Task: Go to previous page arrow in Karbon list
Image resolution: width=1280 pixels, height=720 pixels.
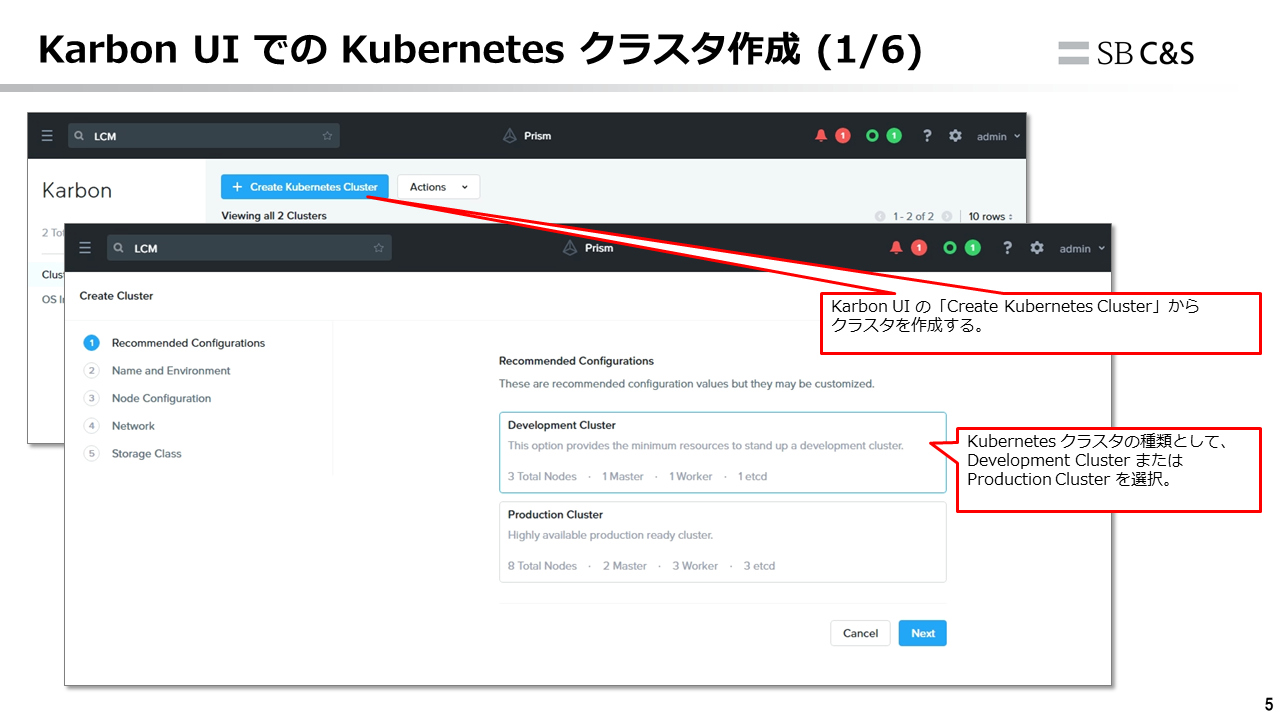Action: [x=880, y=216]
